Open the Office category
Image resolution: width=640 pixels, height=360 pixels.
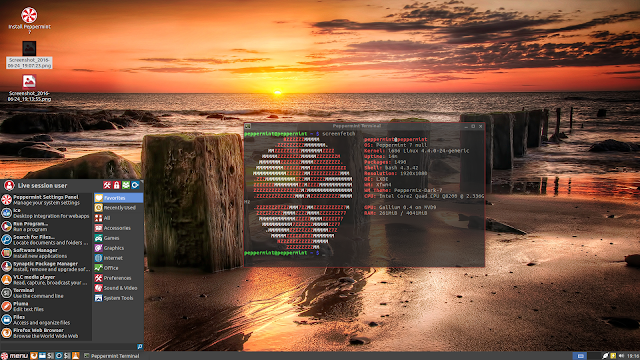coord(118,268)
